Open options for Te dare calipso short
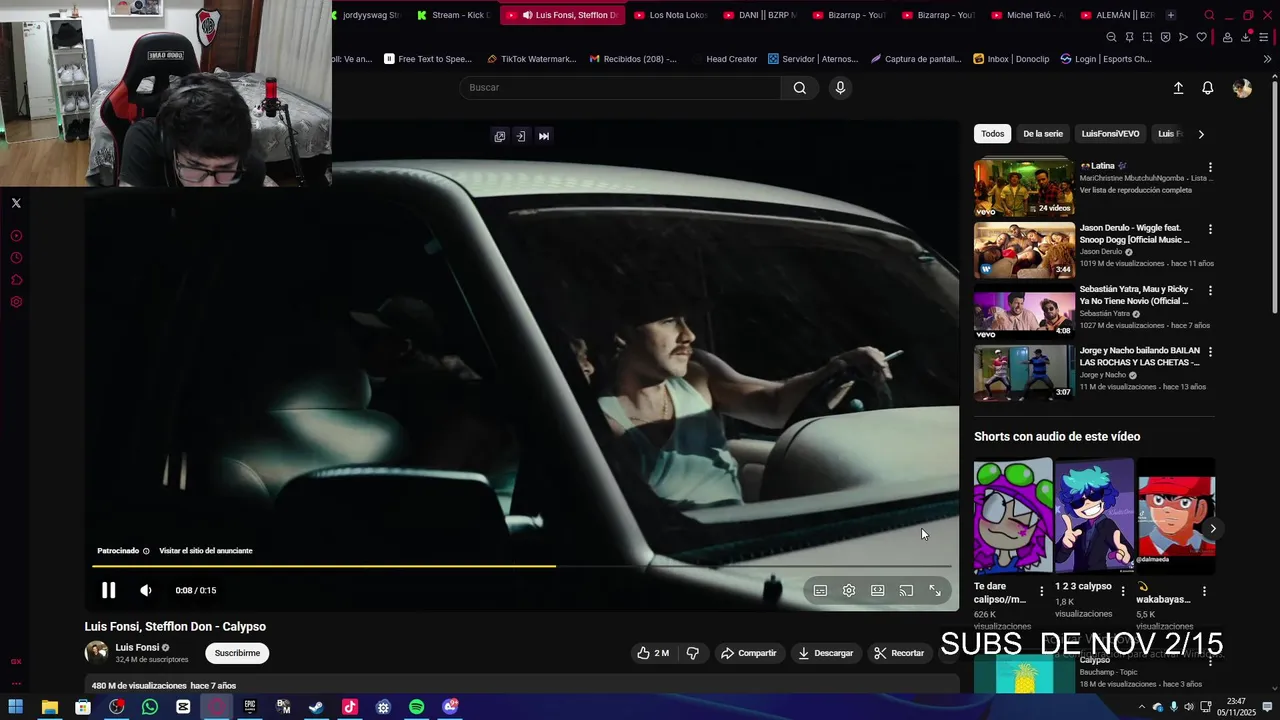This screenshot has width=1280, height=720. tap(1041, 591)
